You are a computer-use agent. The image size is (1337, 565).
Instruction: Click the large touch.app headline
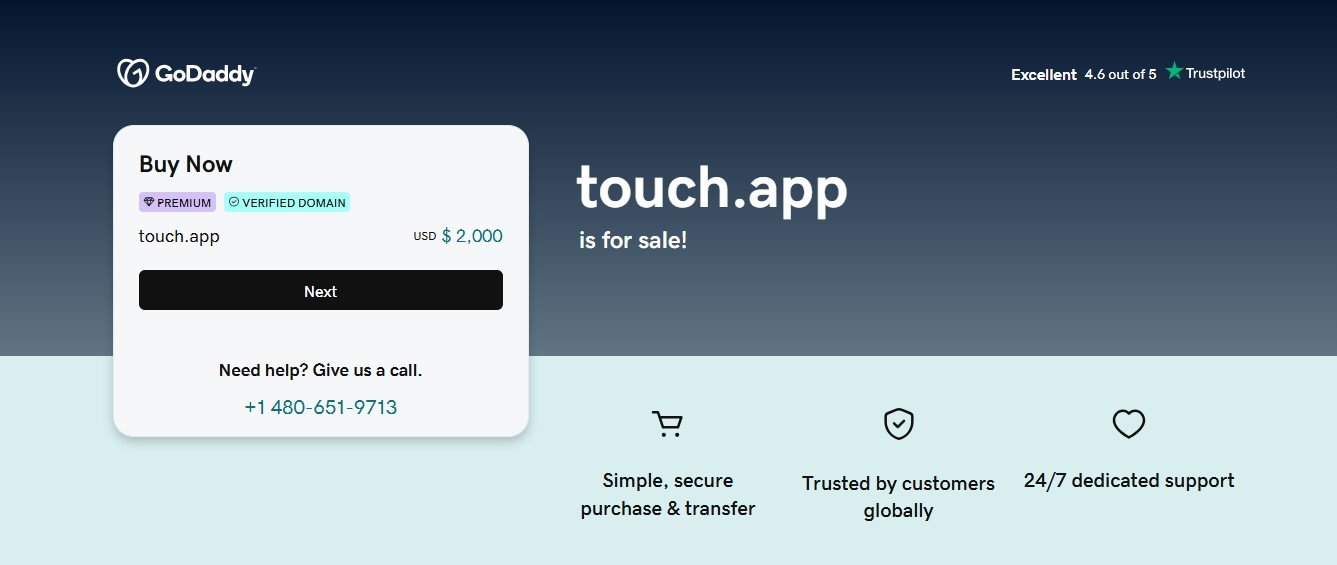(x=711, y=187)
